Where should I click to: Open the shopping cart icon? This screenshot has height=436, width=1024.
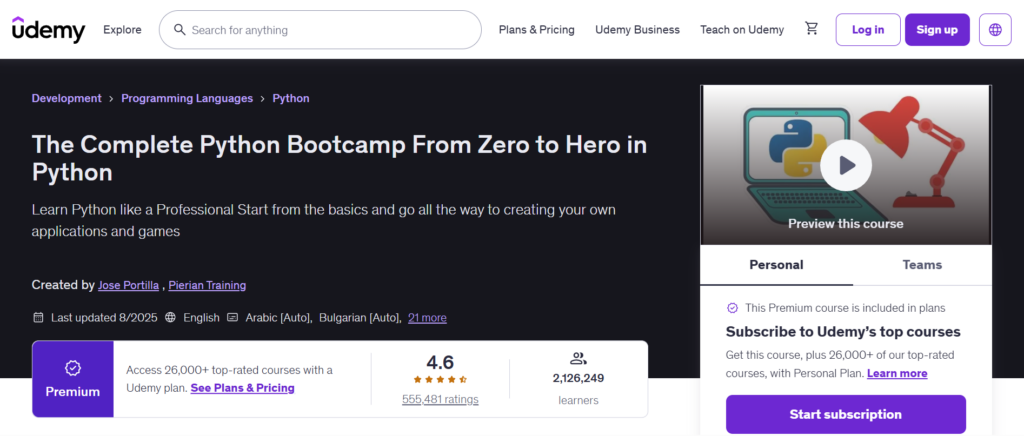[812, 29]
